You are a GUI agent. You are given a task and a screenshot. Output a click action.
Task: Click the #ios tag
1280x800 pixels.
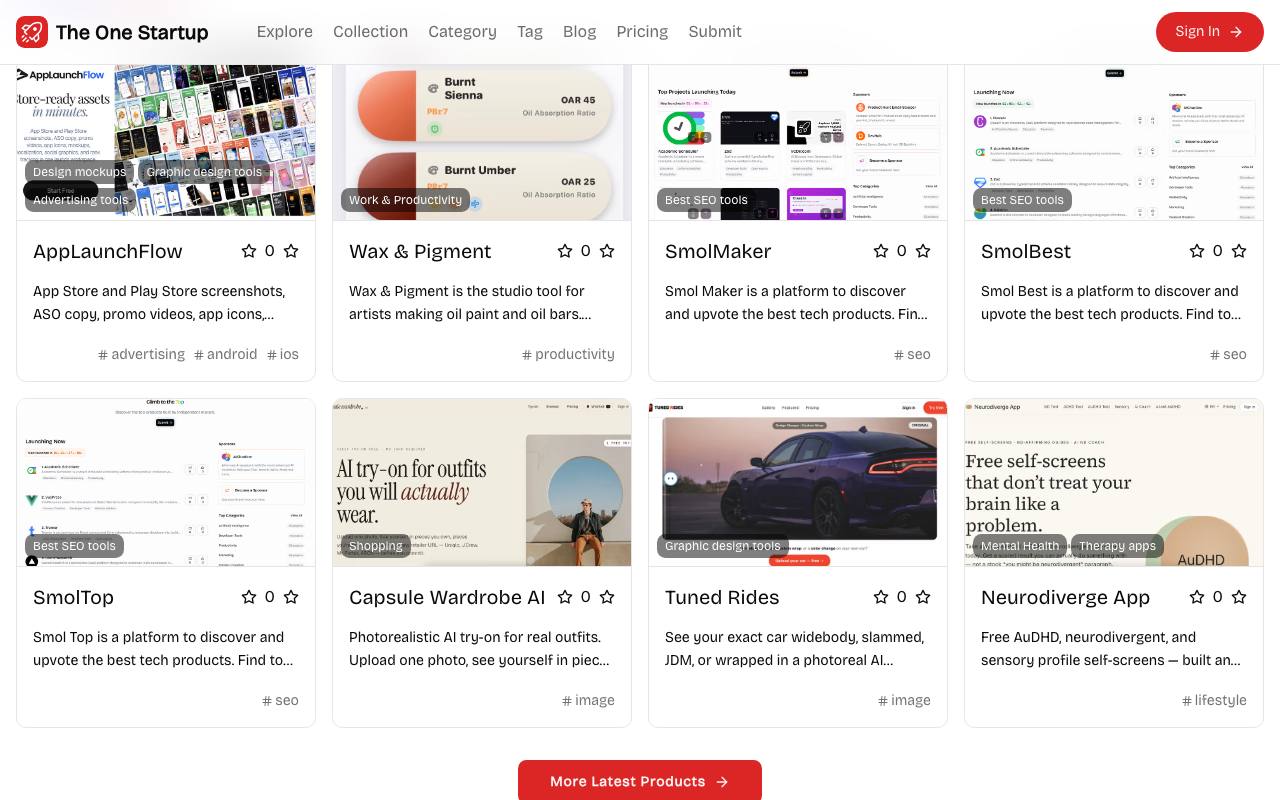coord(283,354)
